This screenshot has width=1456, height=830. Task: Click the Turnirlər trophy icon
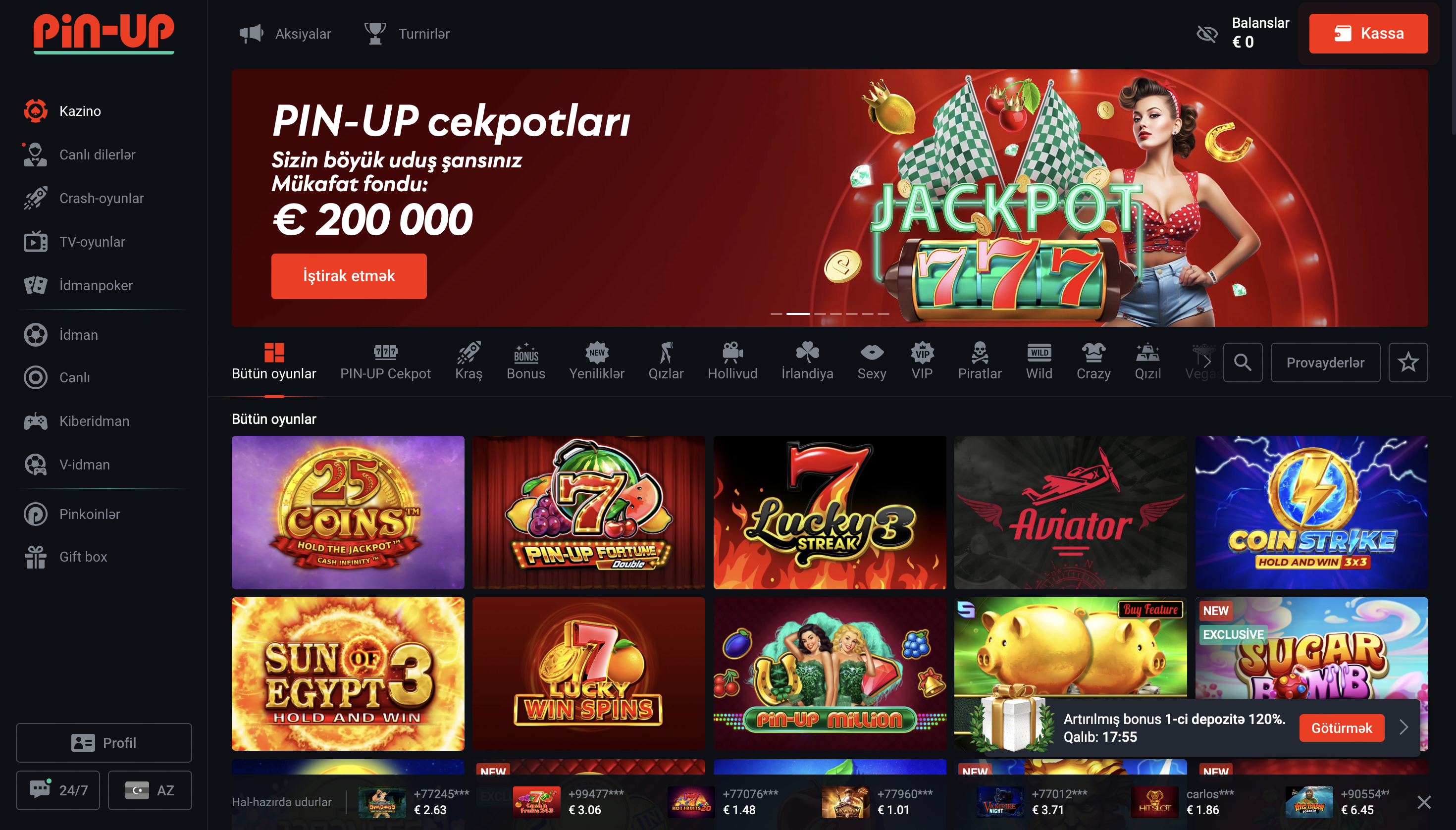[374, 33]
